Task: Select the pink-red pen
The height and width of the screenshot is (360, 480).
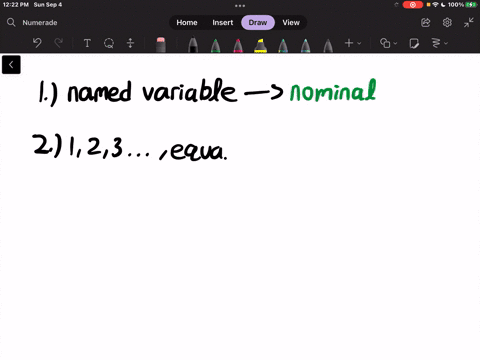Action: [x=238, y=45]
